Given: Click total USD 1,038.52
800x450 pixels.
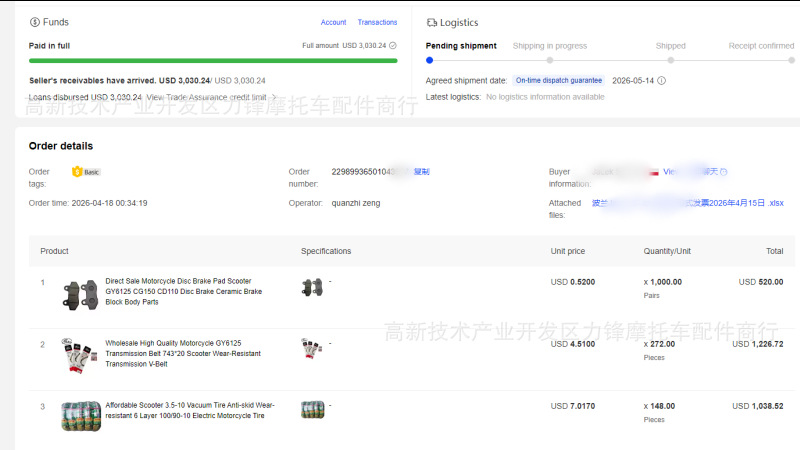Looking at the screenshot, I should click(x=758, y=406).
